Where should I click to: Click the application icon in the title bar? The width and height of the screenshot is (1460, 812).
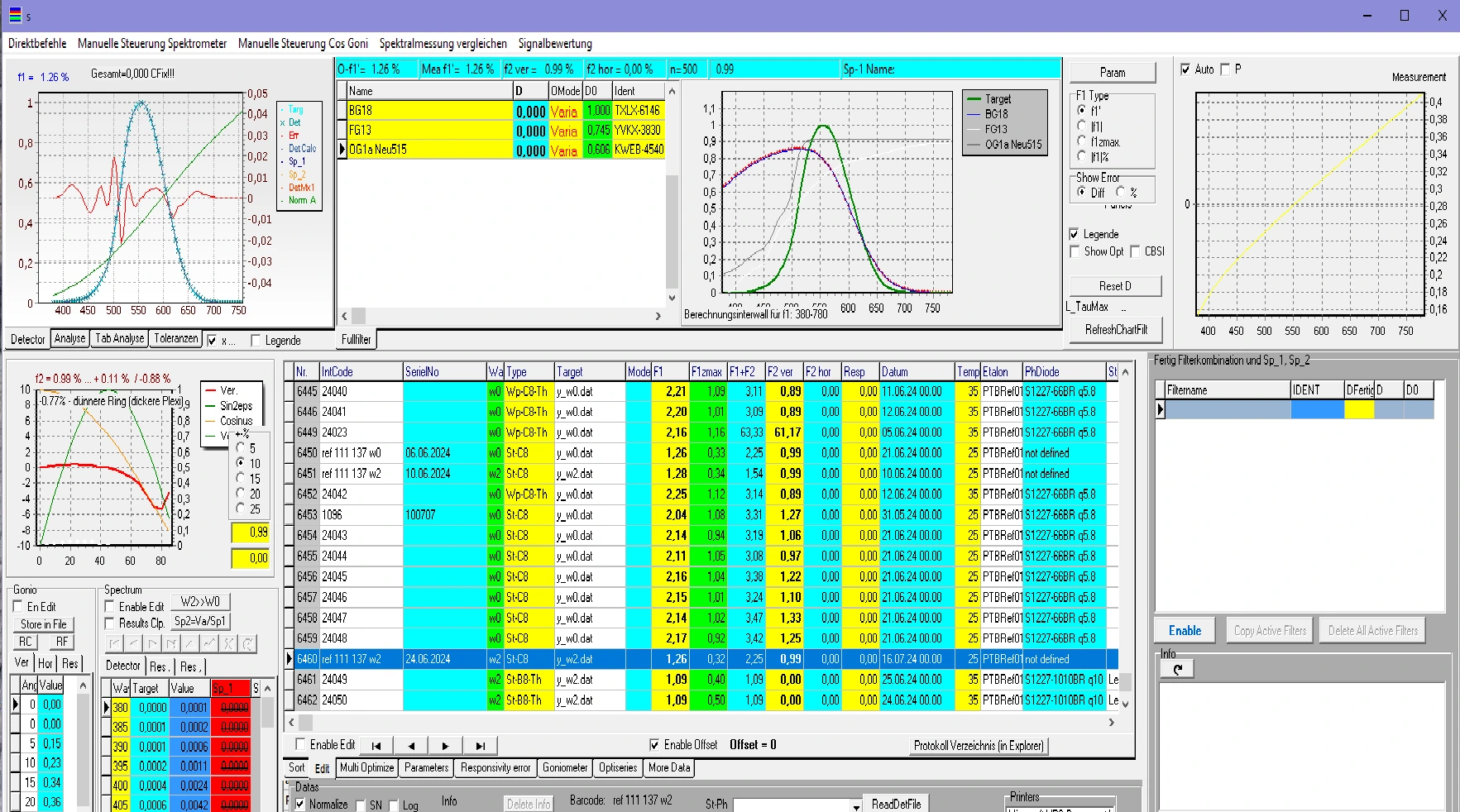click(x=15, y=15)
